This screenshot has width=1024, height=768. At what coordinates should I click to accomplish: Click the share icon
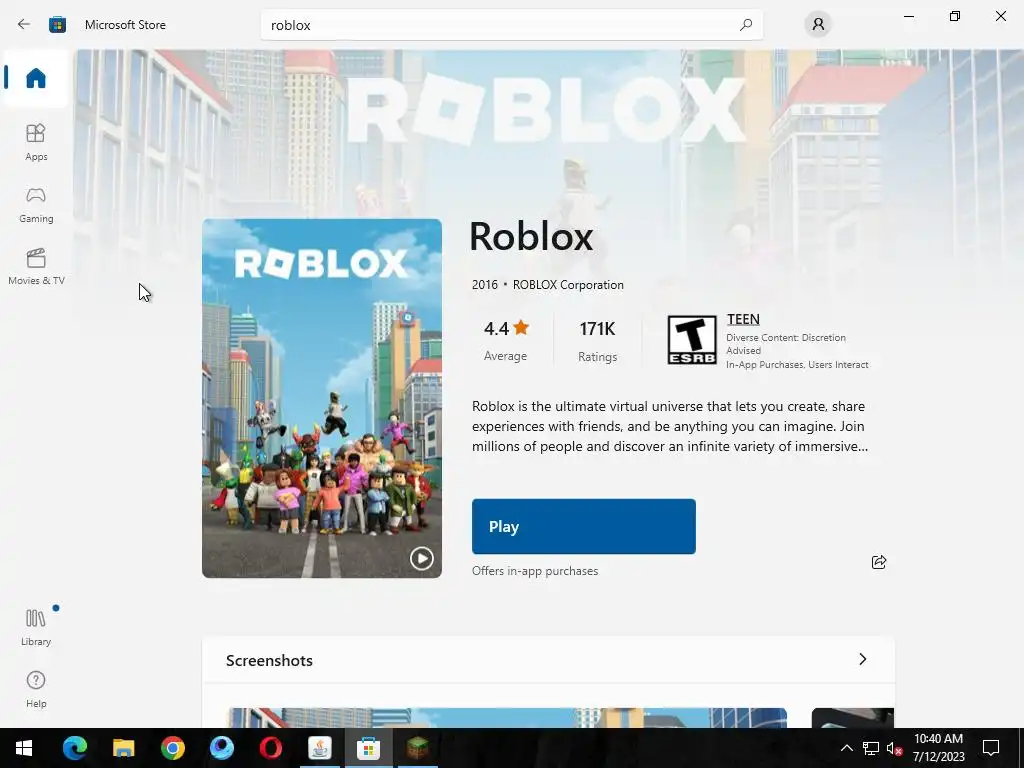pos(879,562)
